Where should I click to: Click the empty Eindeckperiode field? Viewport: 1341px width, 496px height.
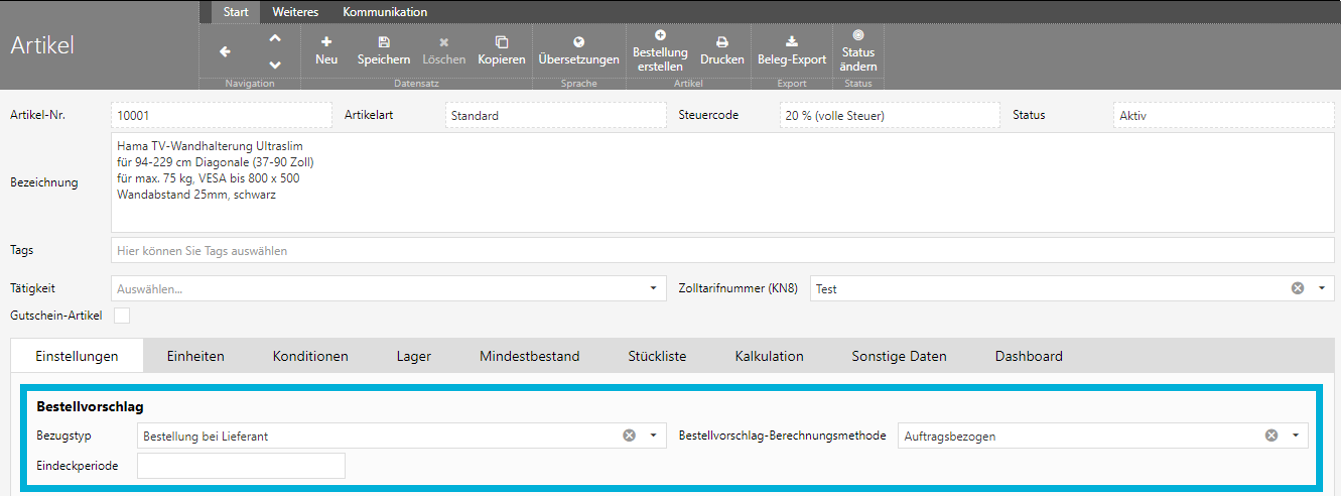pos(240,465)
